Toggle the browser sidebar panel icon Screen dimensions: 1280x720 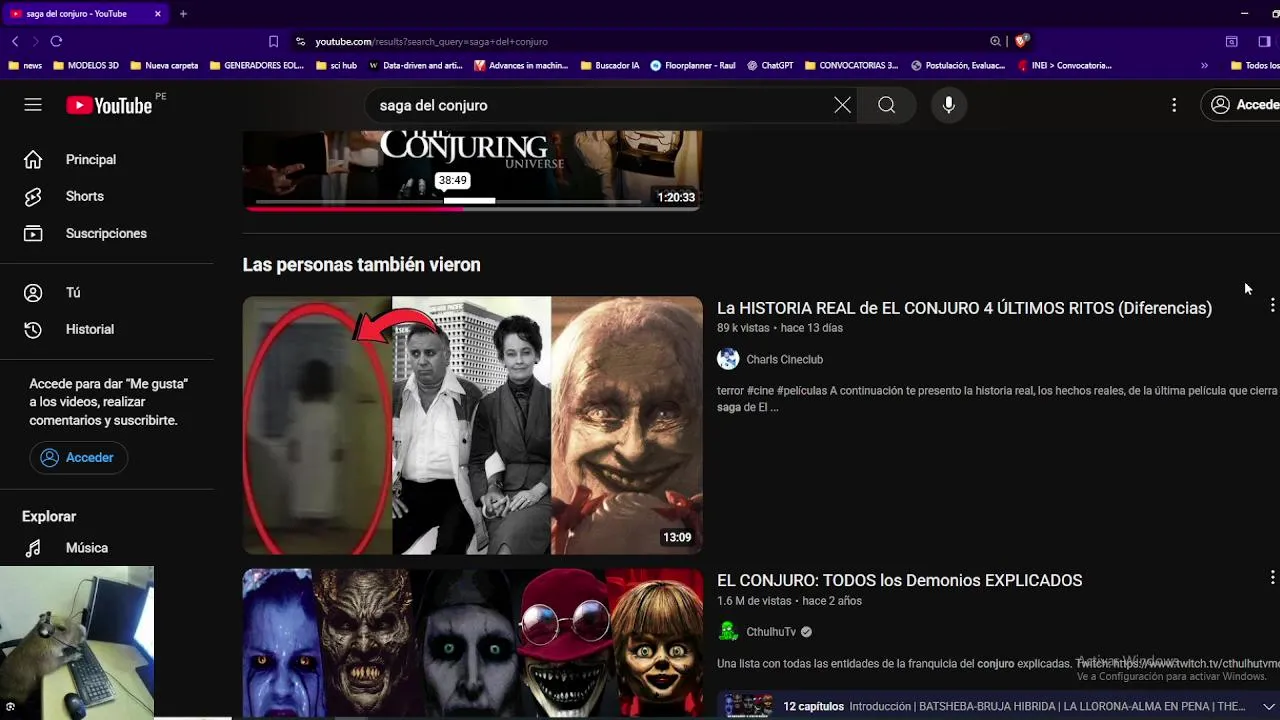click(1264, 41)
